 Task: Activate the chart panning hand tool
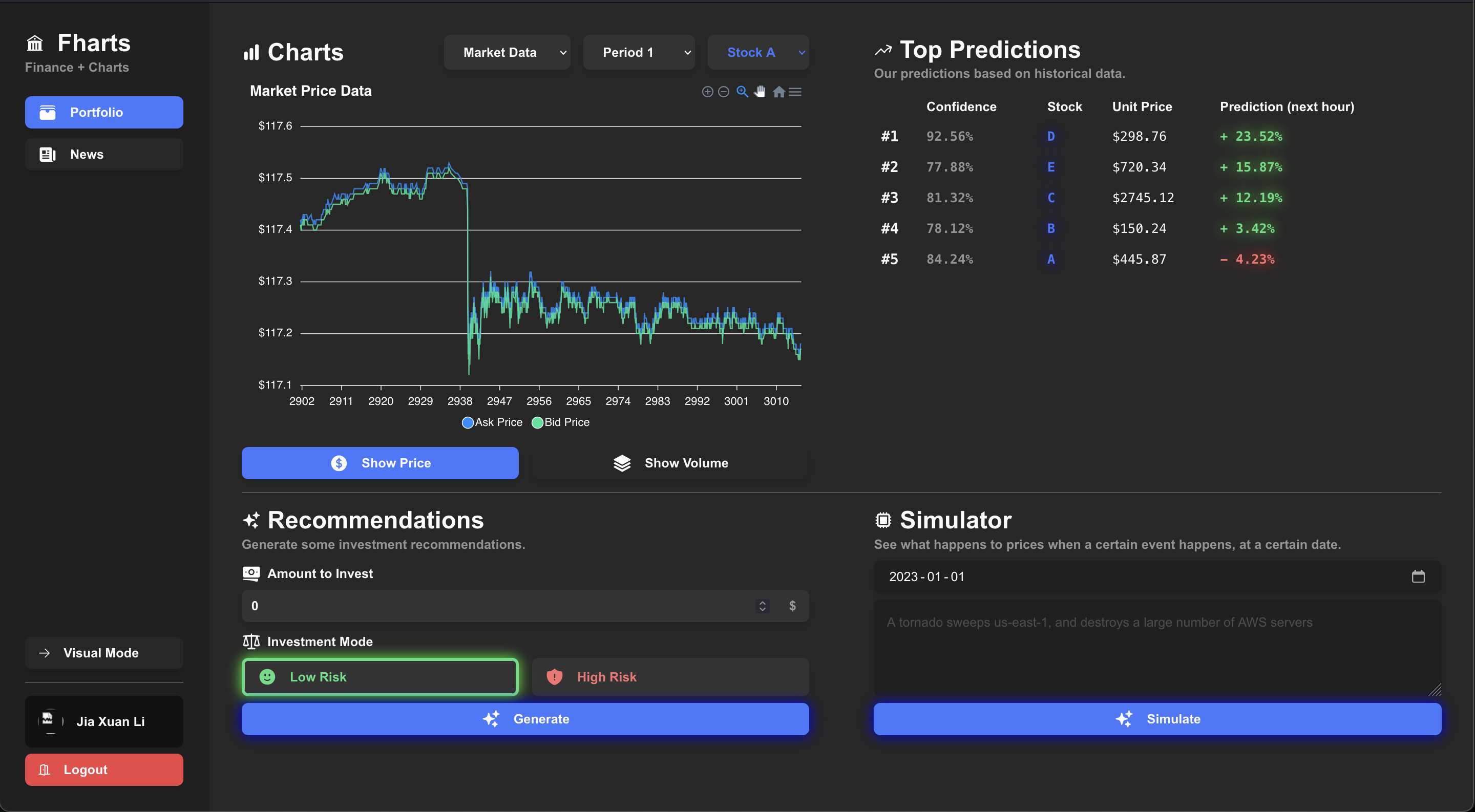click(x=760, y=92)
